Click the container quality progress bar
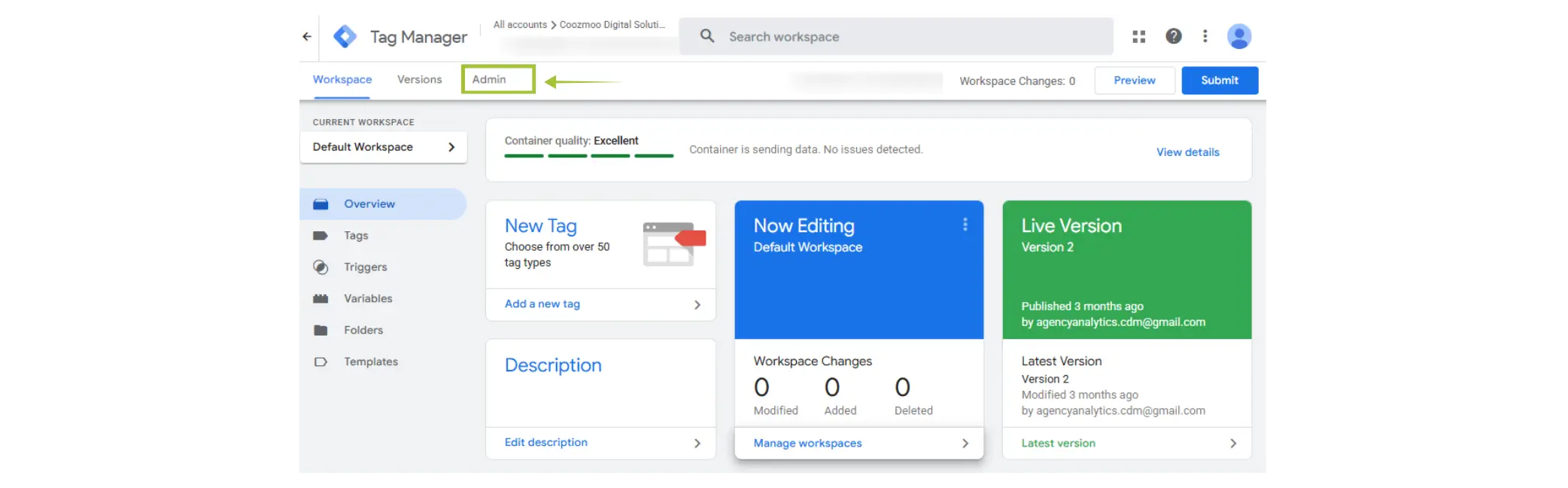1568x488 pixels. tap(589, 156)
